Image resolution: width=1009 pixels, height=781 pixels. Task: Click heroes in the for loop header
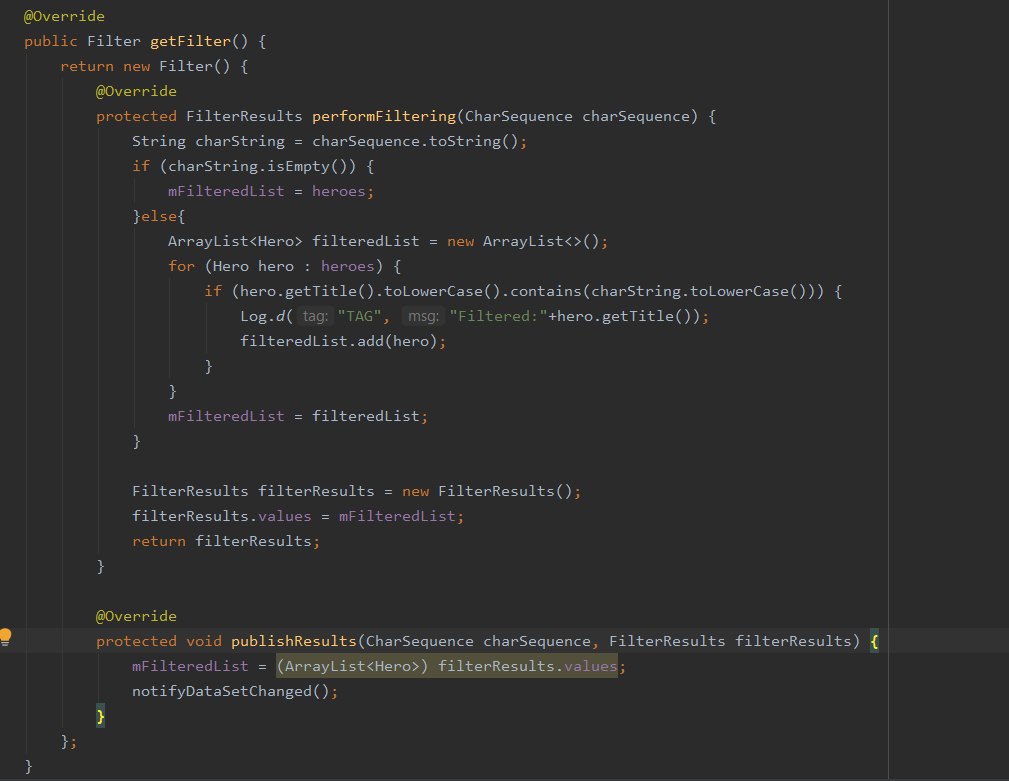(x=347, y=266)
